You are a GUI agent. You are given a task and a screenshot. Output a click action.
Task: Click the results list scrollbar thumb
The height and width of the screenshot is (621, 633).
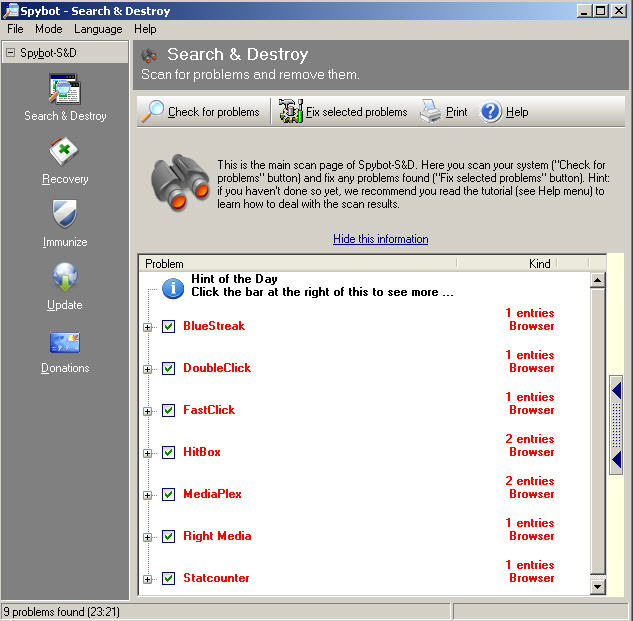(x=597, y=431)
